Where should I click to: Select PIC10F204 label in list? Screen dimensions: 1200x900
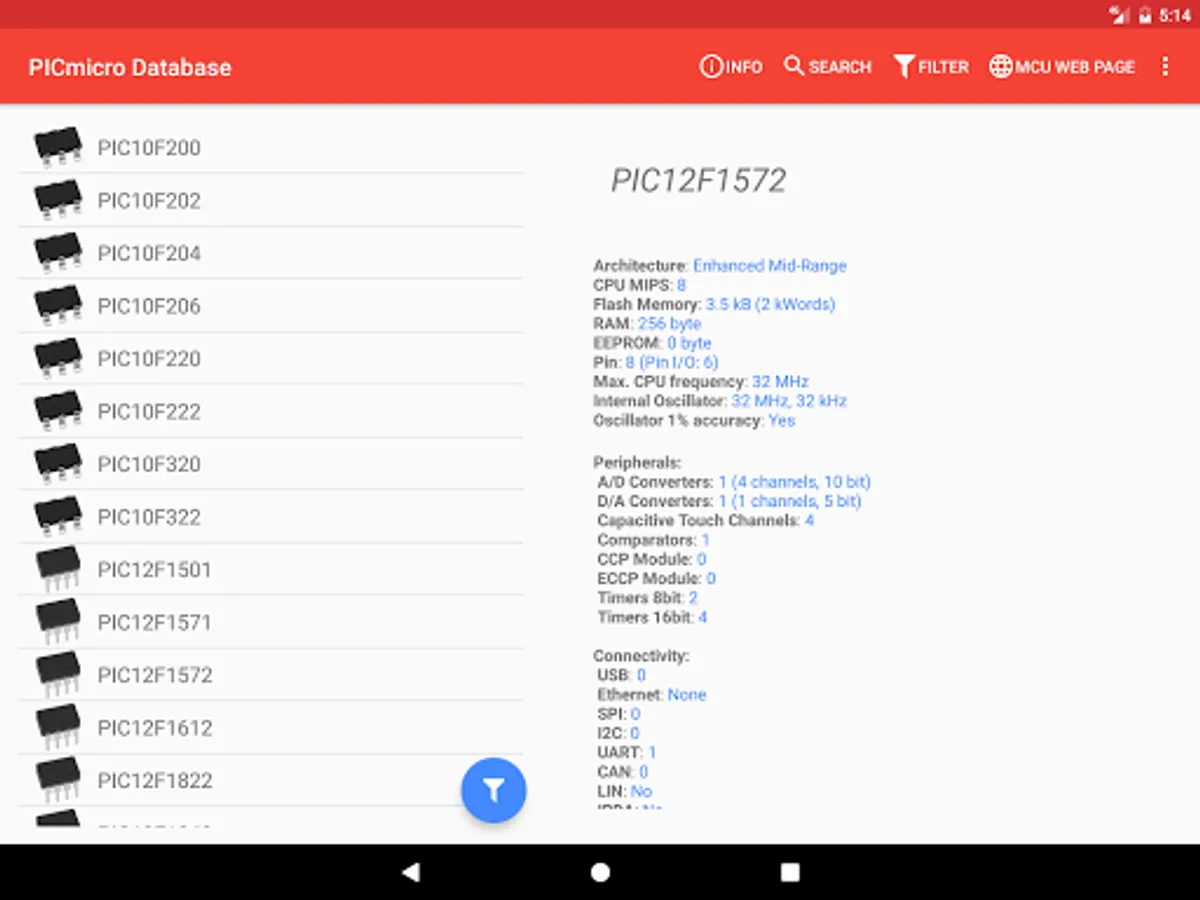coord(149,254)
